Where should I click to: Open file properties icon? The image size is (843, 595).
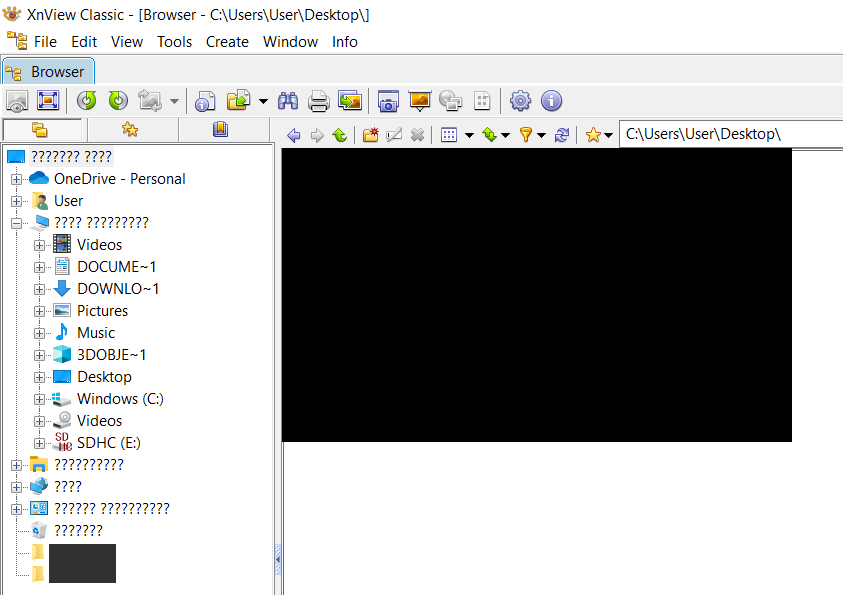coord(205,101)
